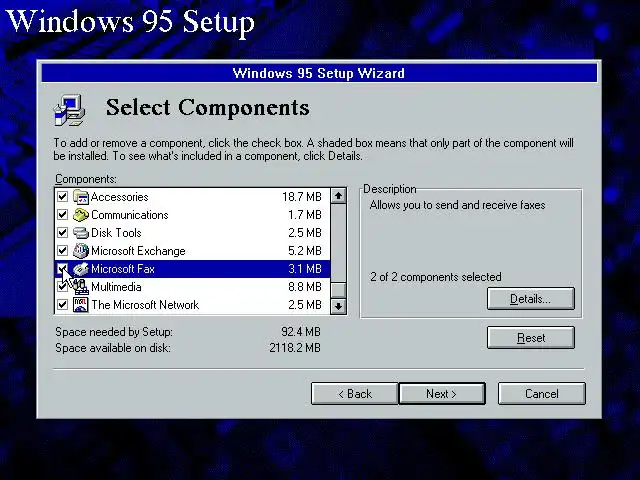Viewport: 640px width, 480px height.
Task: Click the setup computer icon beside Select Components
Action: tap(70, 110)
